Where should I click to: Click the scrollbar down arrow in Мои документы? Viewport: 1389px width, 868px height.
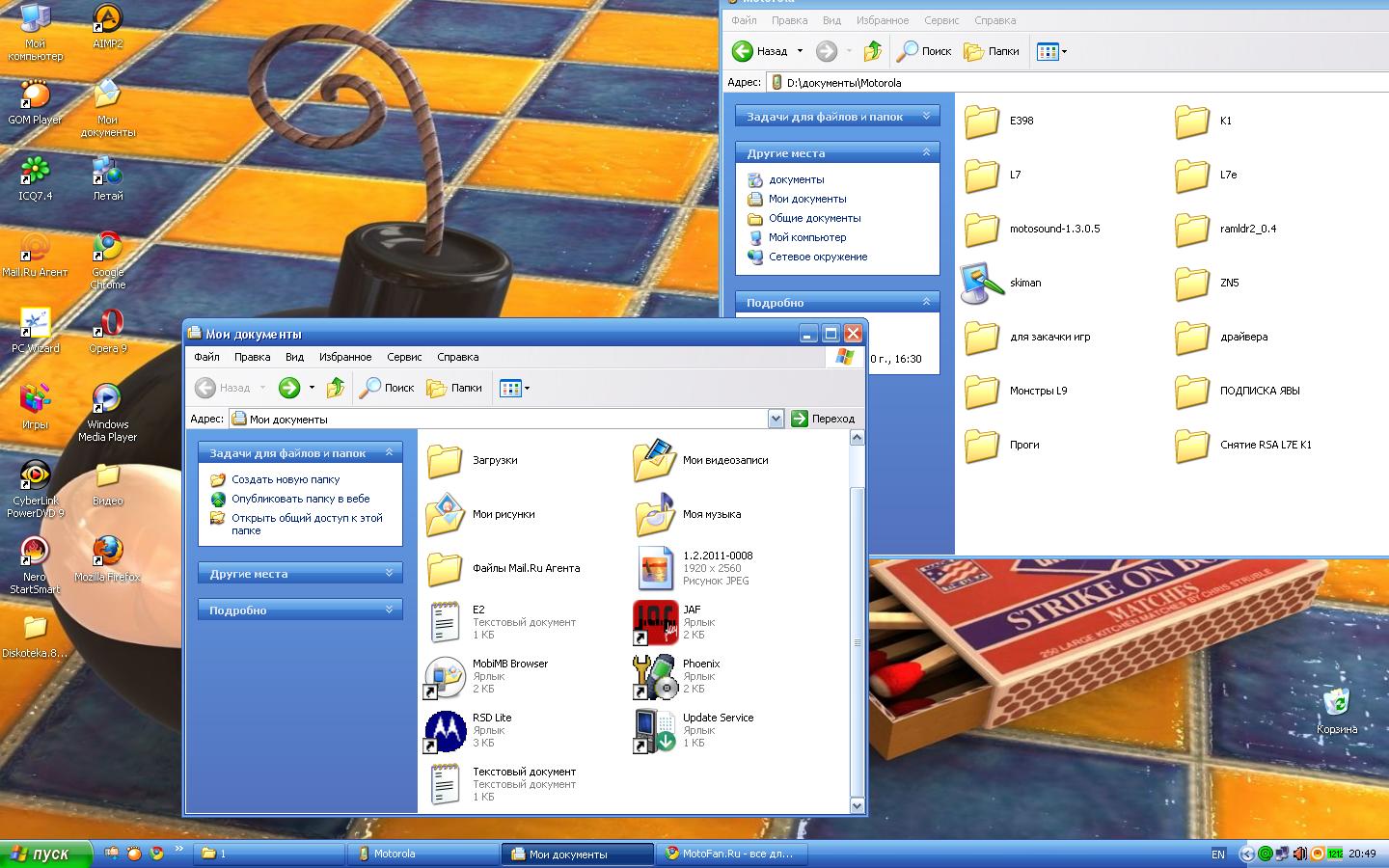point(857,805)
